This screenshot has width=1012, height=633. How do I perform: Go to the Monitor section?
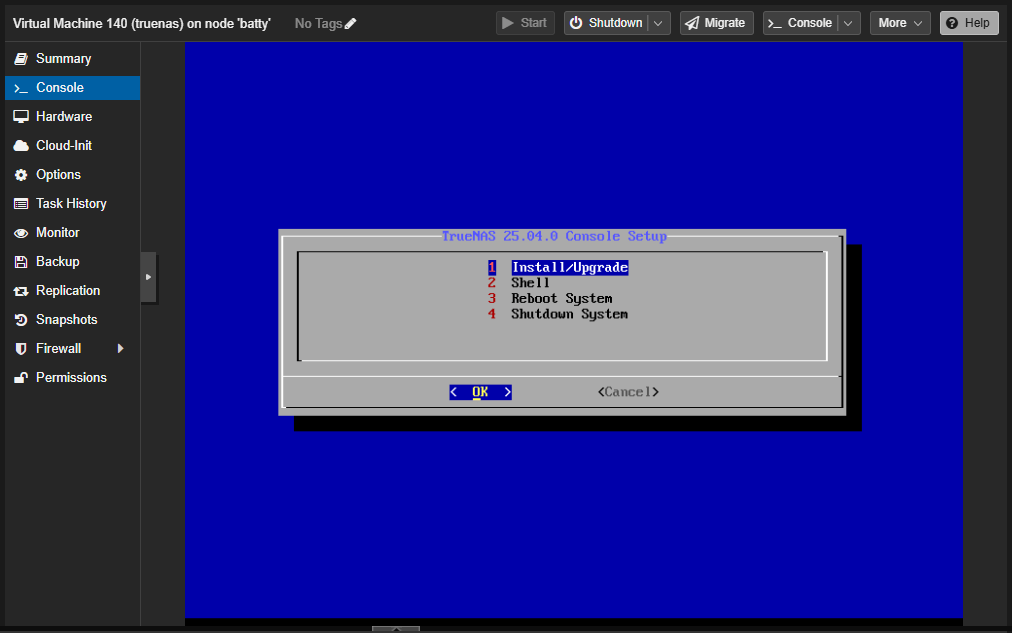tap(58, 233)
